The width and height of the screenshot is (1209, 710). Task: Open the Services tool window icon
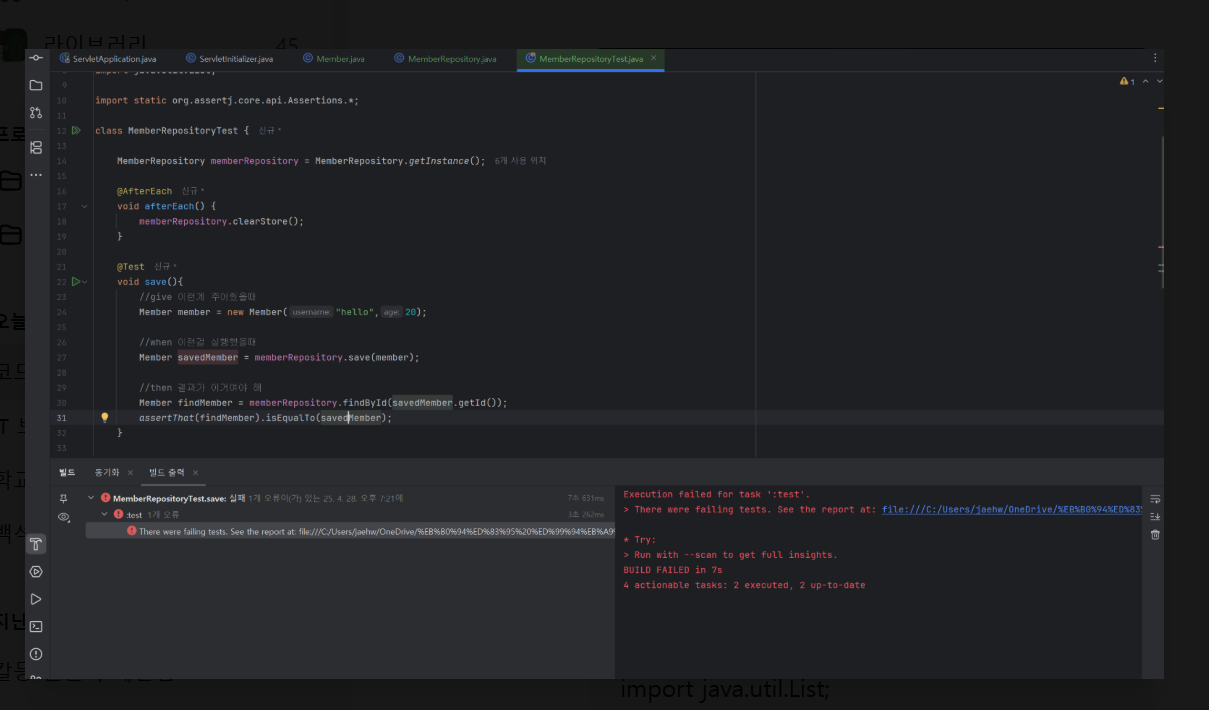[x=36, y=572]
